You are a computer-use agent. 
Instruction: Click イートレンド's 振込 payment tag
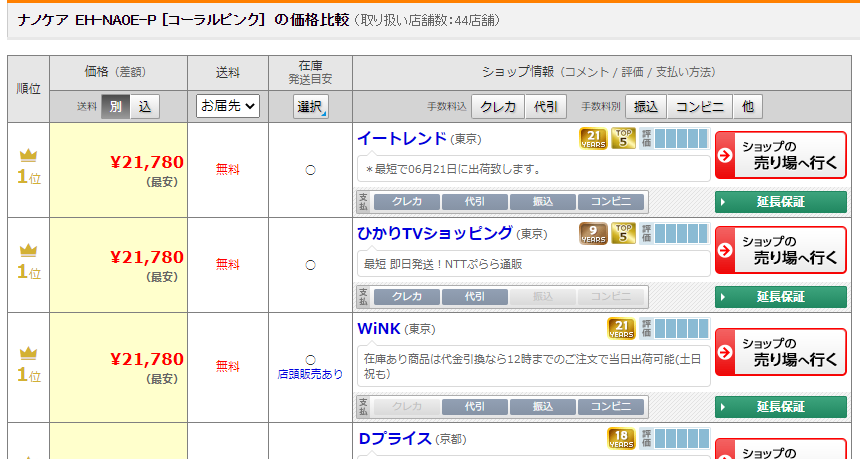pyautogui.click(x=542, y=202)
